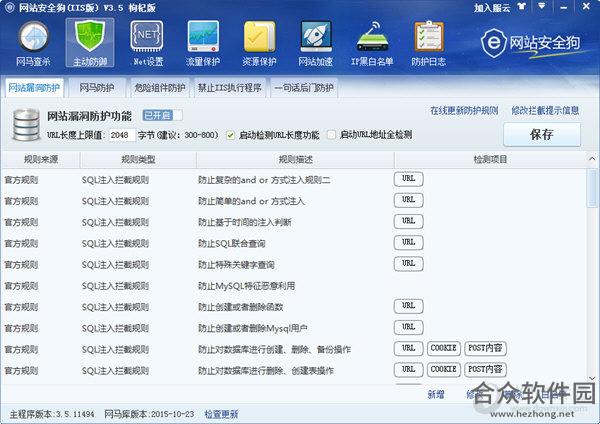600x424 pixels.
Task: Toggle URL for 防止复杂的and or 方式注入规则二
Action: [x=409, y=179]
